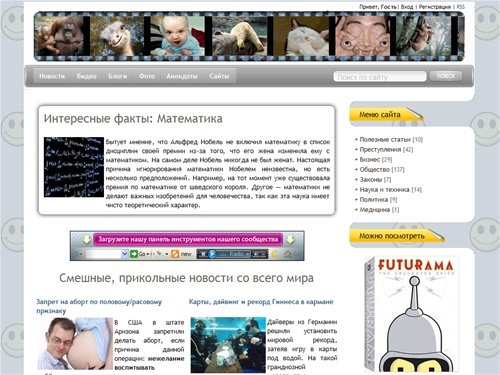Viewport: 500px width, 375px height.
Task: Click the blackboard math article image
Action: (x=74, y=167)
